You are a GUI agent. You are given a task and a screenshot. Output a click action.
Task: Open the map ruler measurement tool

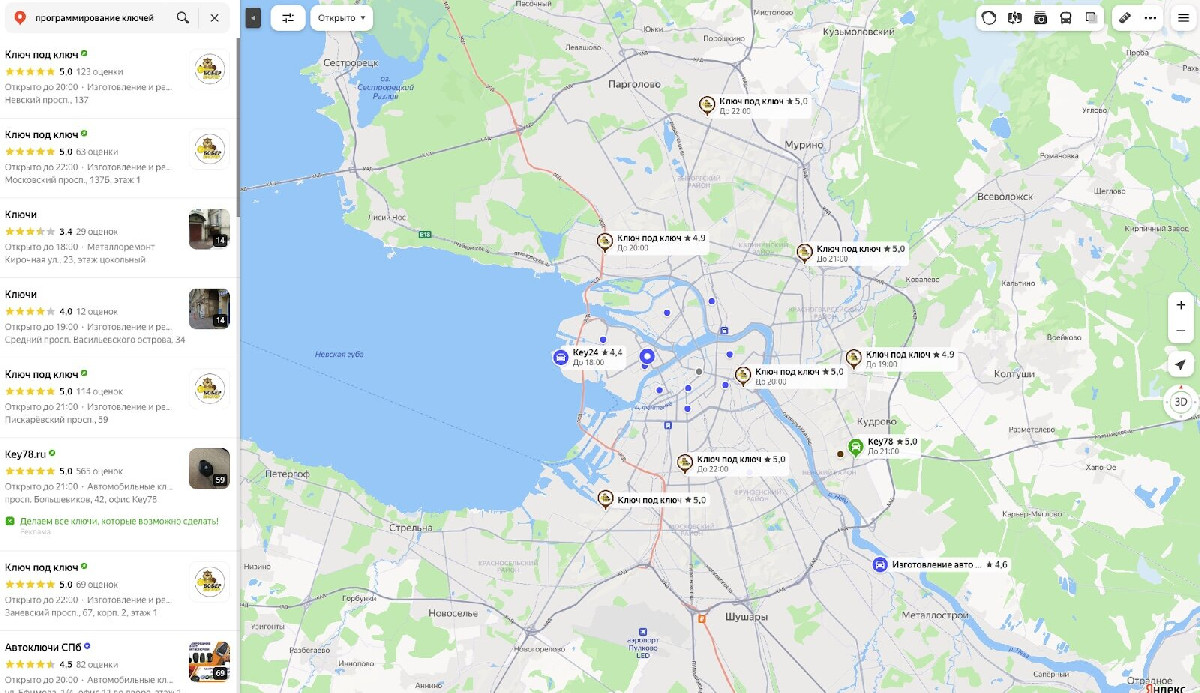pos(1124,18)
